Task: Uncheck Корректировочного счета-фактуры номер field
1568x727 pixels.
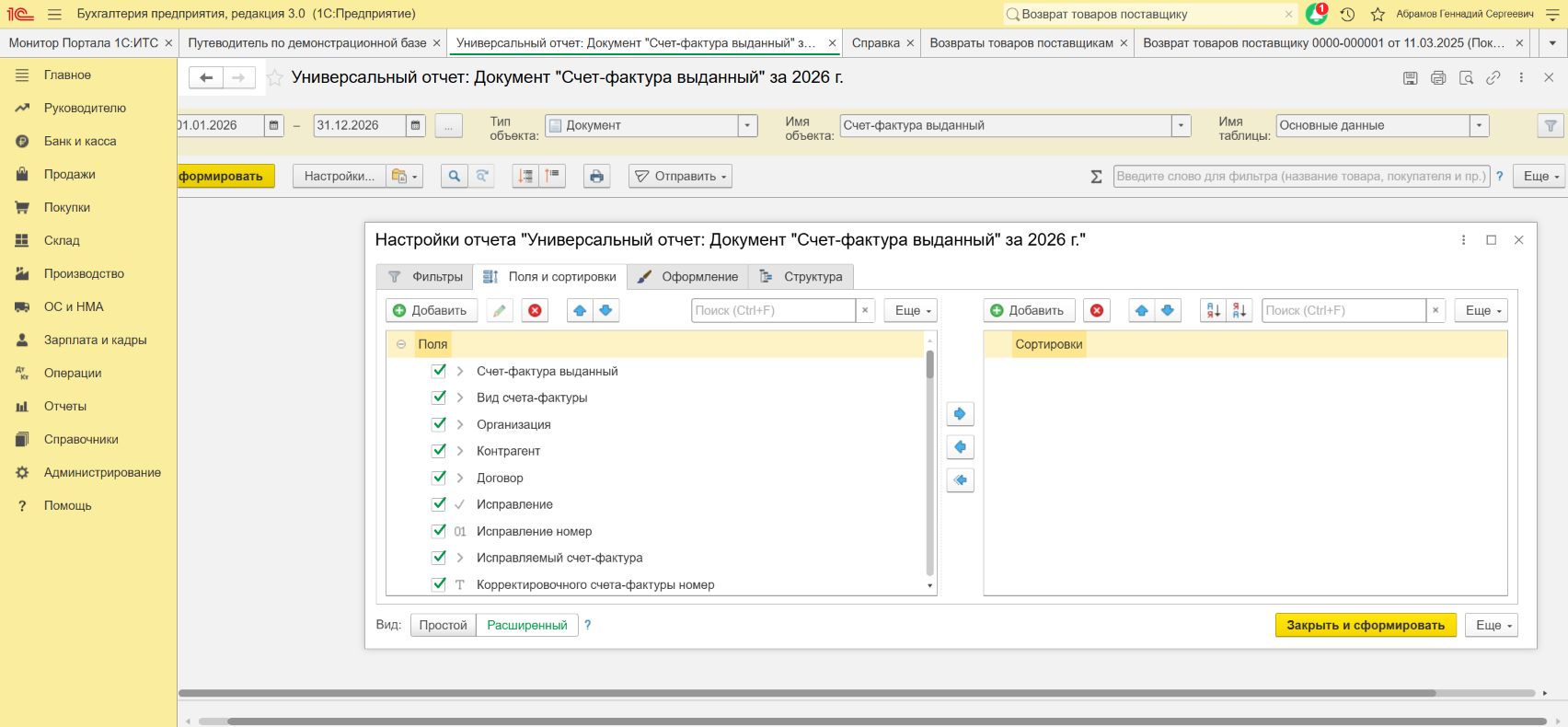Action: coord(439,584)
